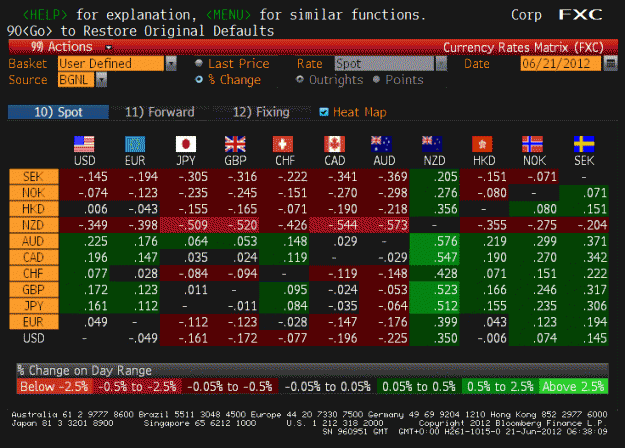Click the NZD/CAD cell showing -.544
625x448 pixels.
(x=334, y=225)
